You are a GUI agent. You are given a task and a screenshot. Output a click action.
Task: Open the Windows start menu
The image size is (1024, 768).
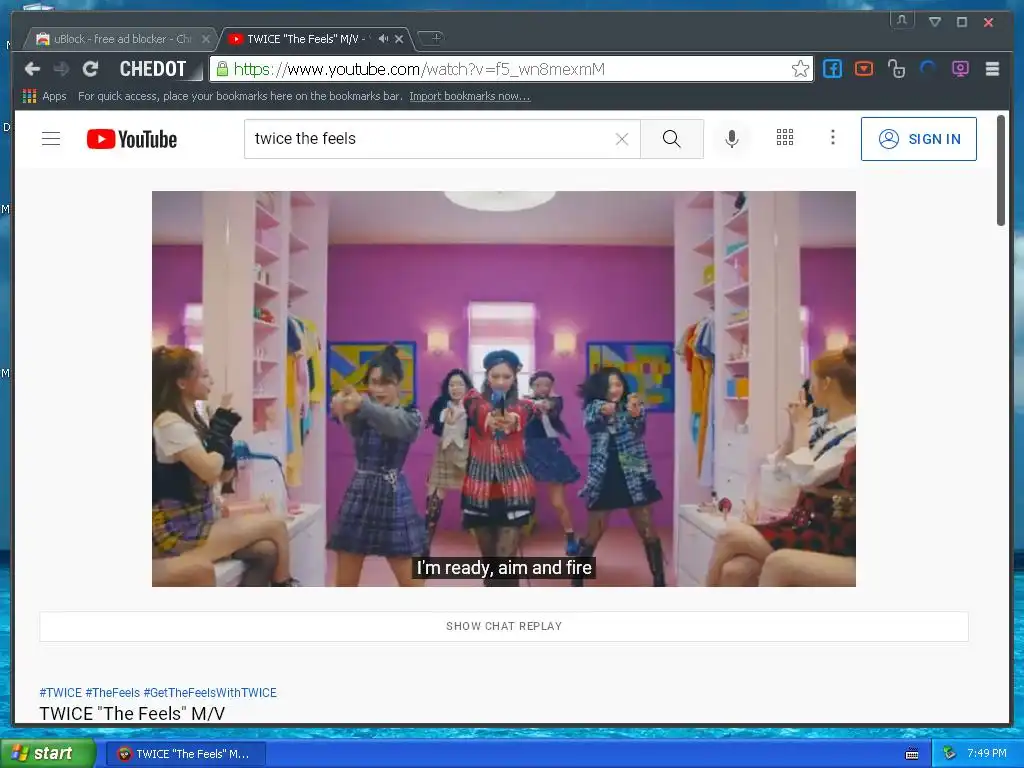tap(47, 753)
